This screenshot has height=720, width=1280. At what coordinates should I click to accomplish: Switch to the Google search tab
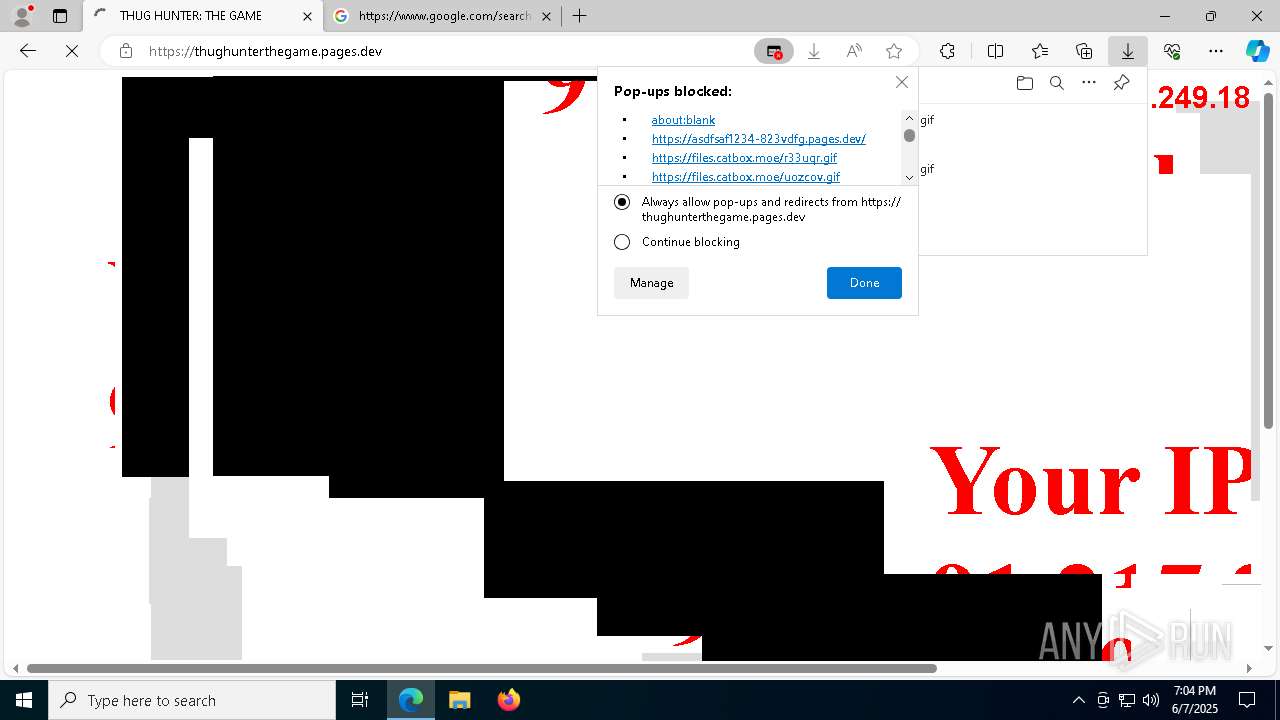click(443, 16)
